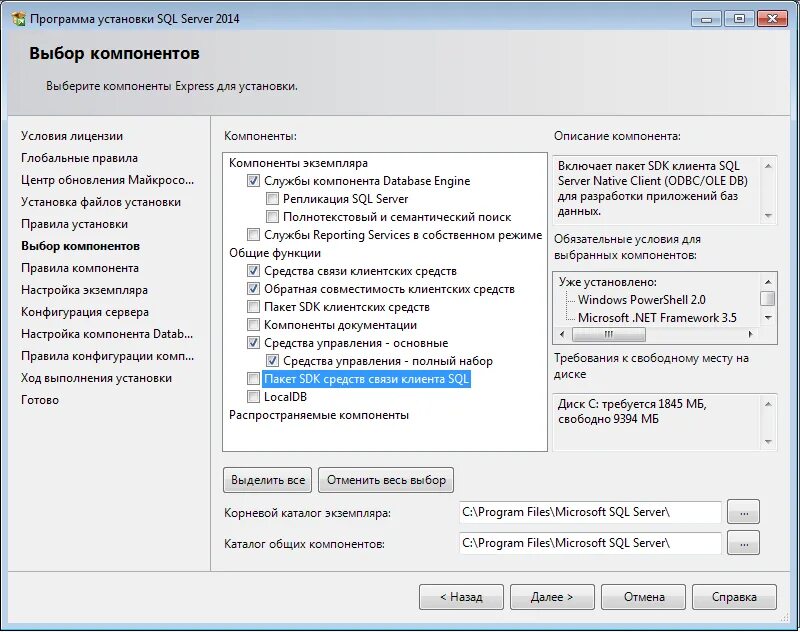The width and height of the screenshot is (800, 632).
Task: Browse for Каталог общих компонентов folder
Action: click(x=743, y=543)
